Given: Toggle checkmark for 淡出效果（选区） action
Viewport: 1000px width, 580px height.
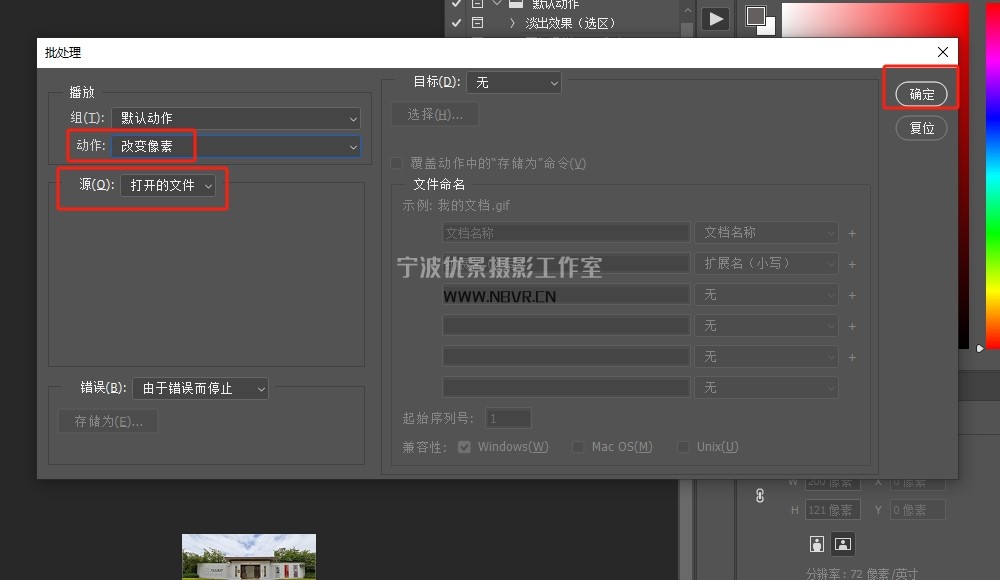Looking at the screenshot, I should coord(456,22).
